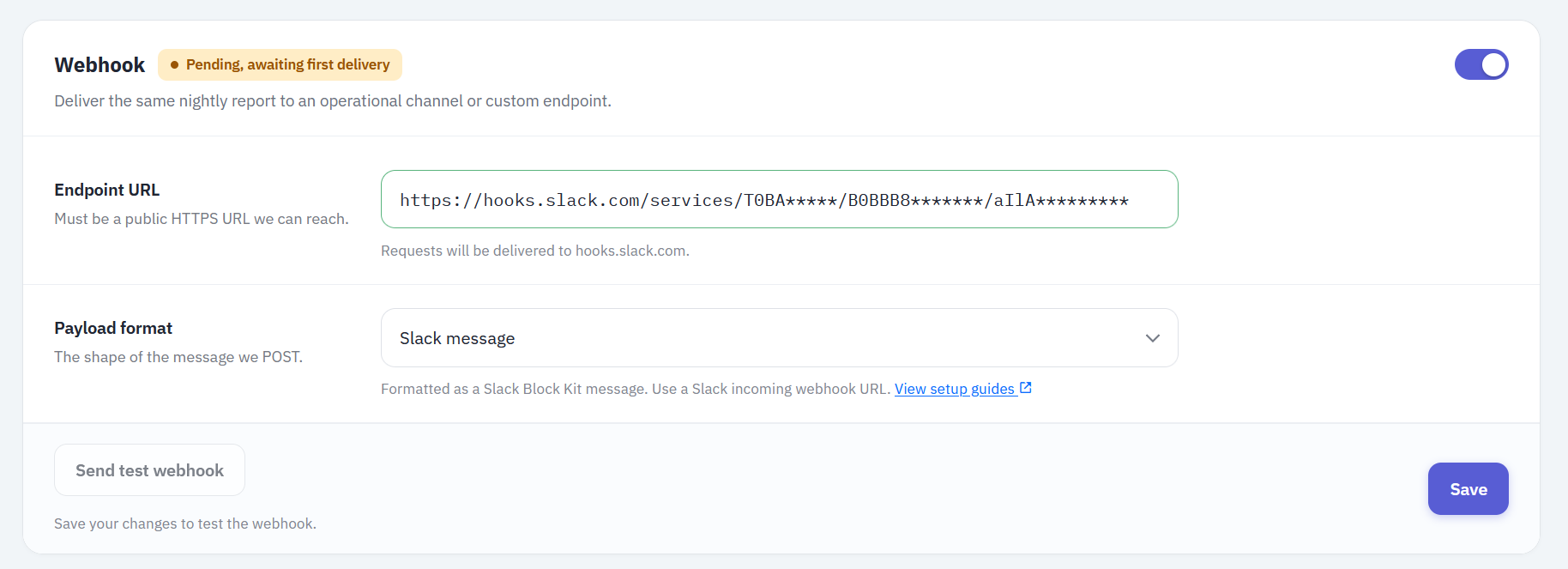
Task: Open the View setup guides link
Action: point(955,389)
